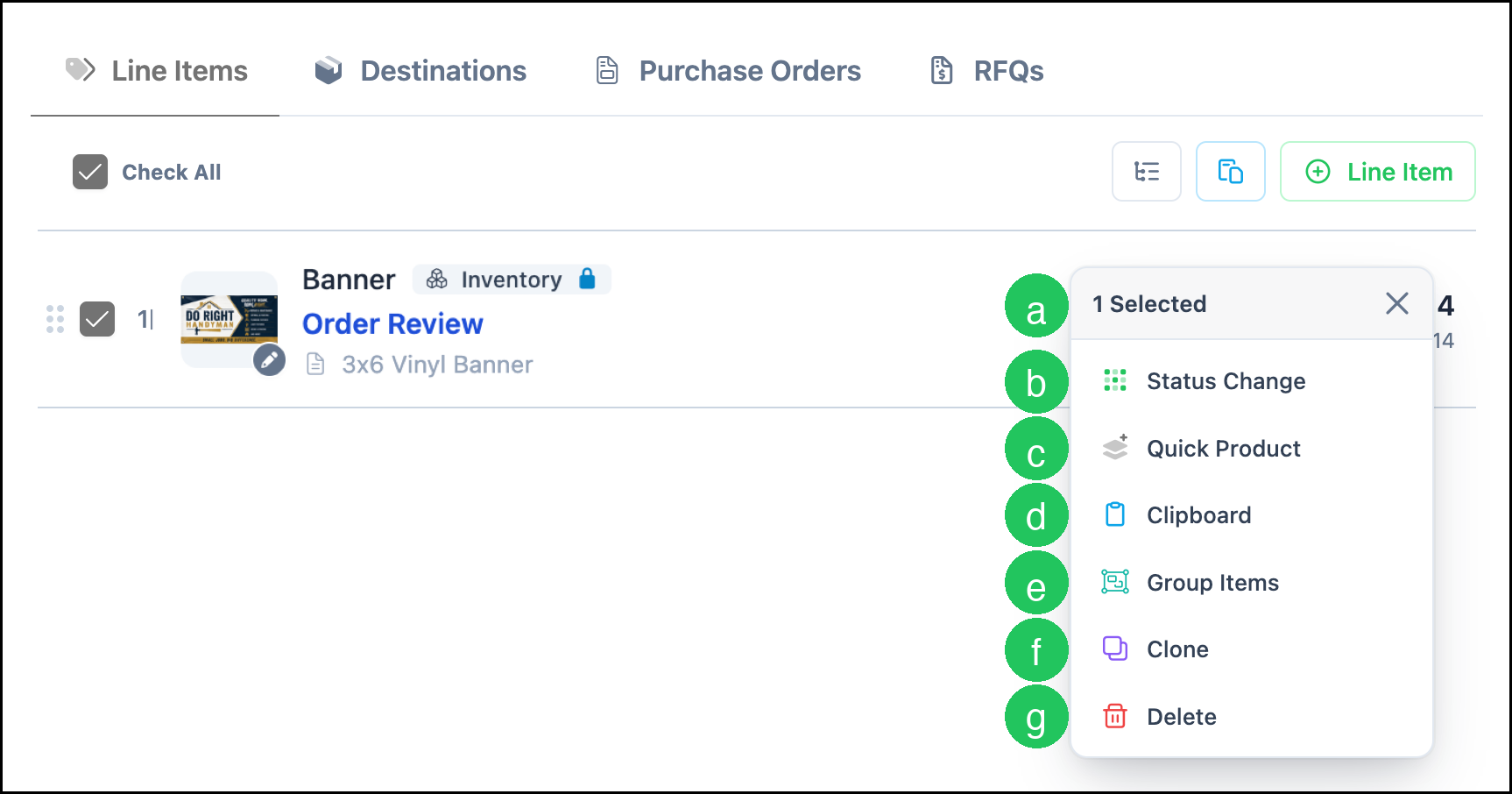This screenshot has height=794, width=1512.
Task: Uncheck the Banner line item checkbox
Action: coord(97,319)
